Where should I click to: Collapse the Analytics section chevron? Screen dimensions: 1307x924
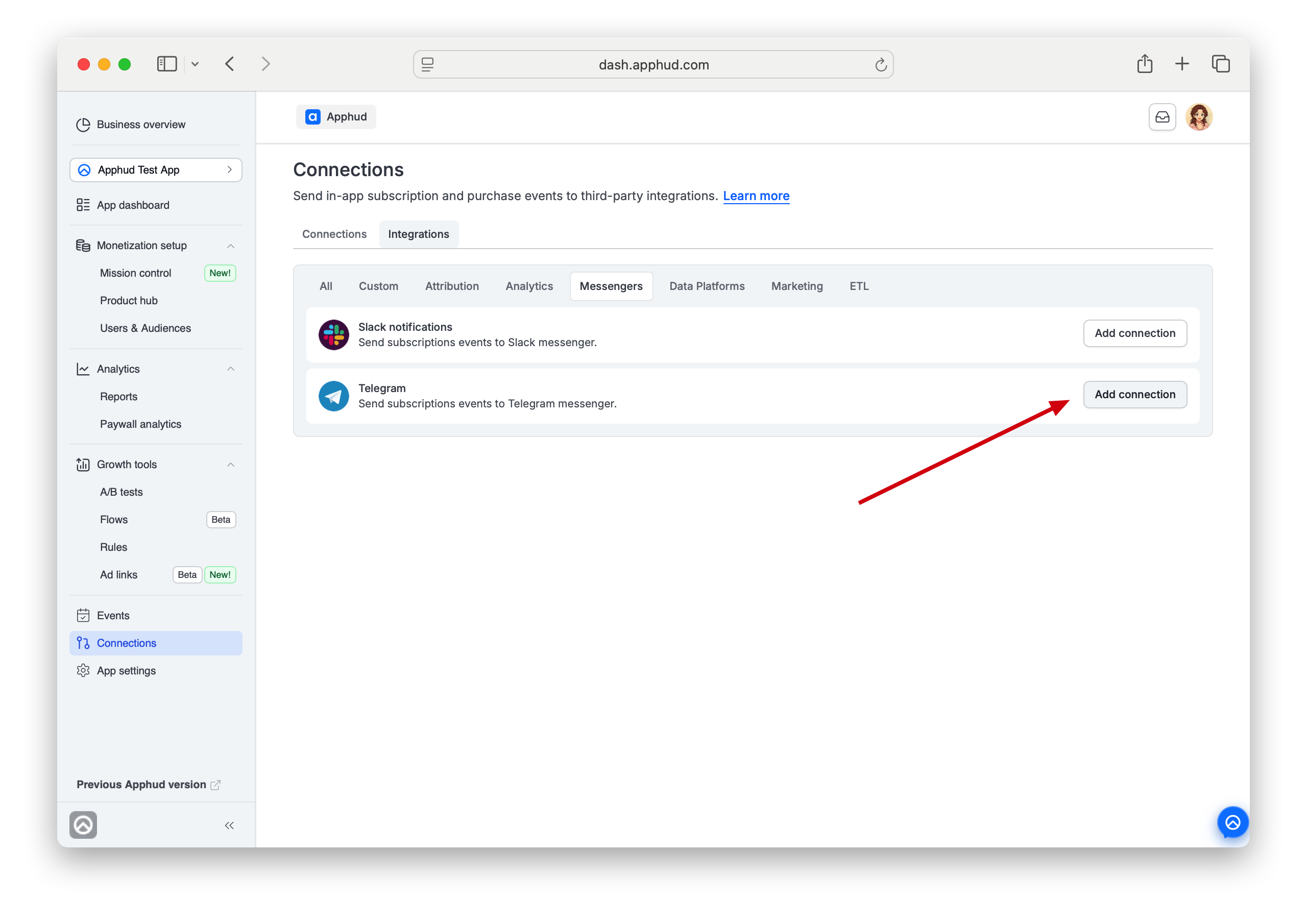pos(231,369)
